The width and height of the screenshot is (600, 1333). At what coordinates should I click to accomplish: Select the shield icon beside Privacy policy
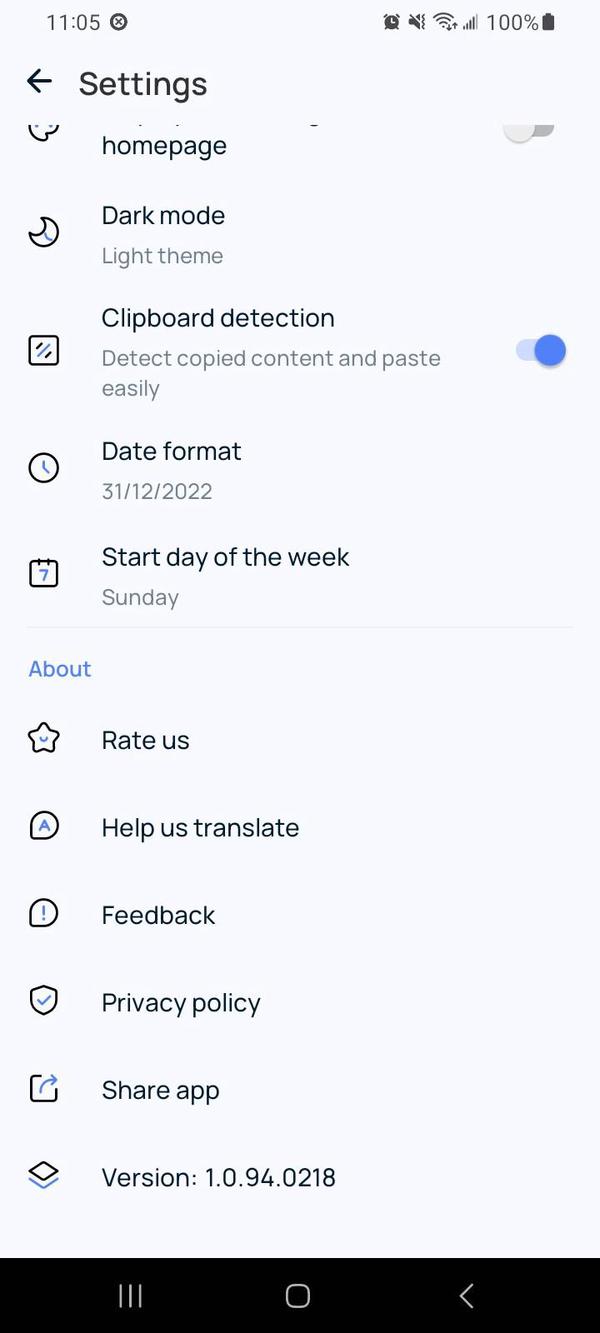[x=43, y=1000]
